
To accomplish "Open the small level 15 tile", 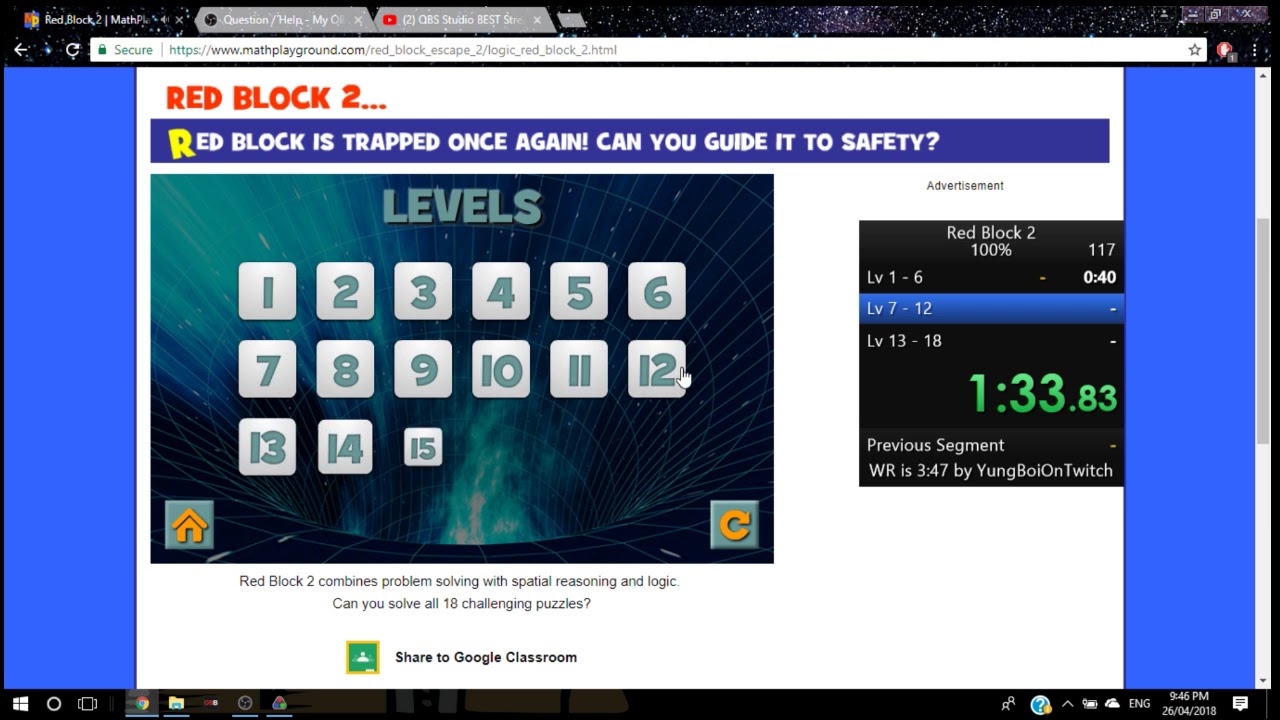I will [423, 447].
